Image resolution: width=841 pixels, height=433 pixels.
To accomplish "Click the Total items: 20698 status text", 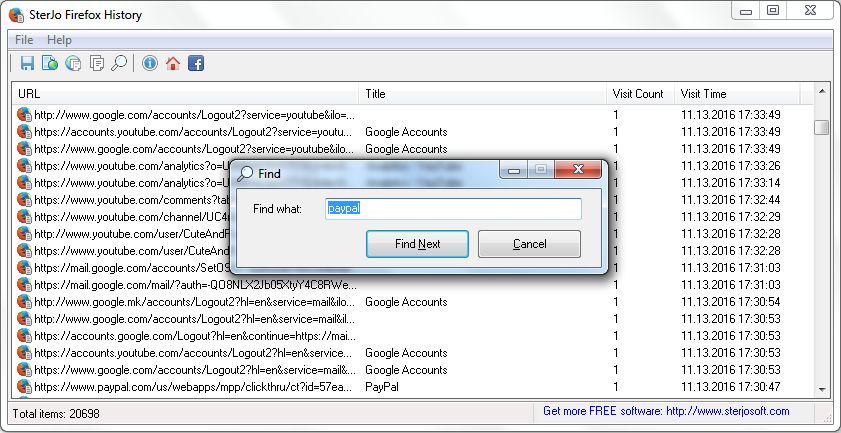I will pos(56,414).
